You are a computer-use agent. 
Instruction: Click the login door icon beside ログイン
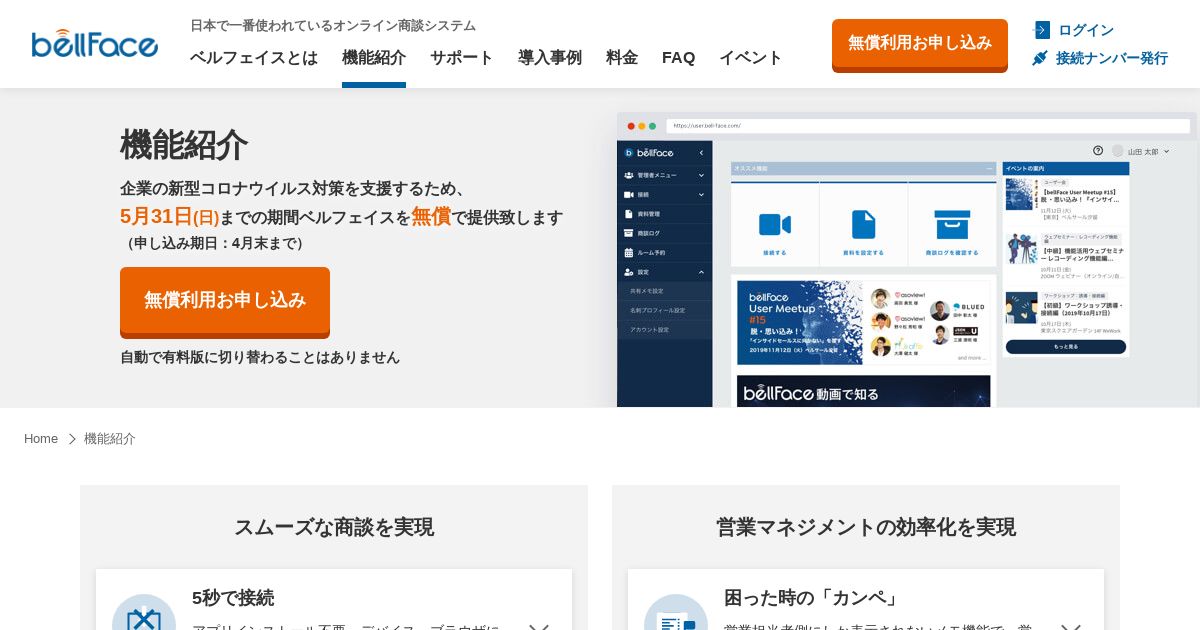[1041, 30]
